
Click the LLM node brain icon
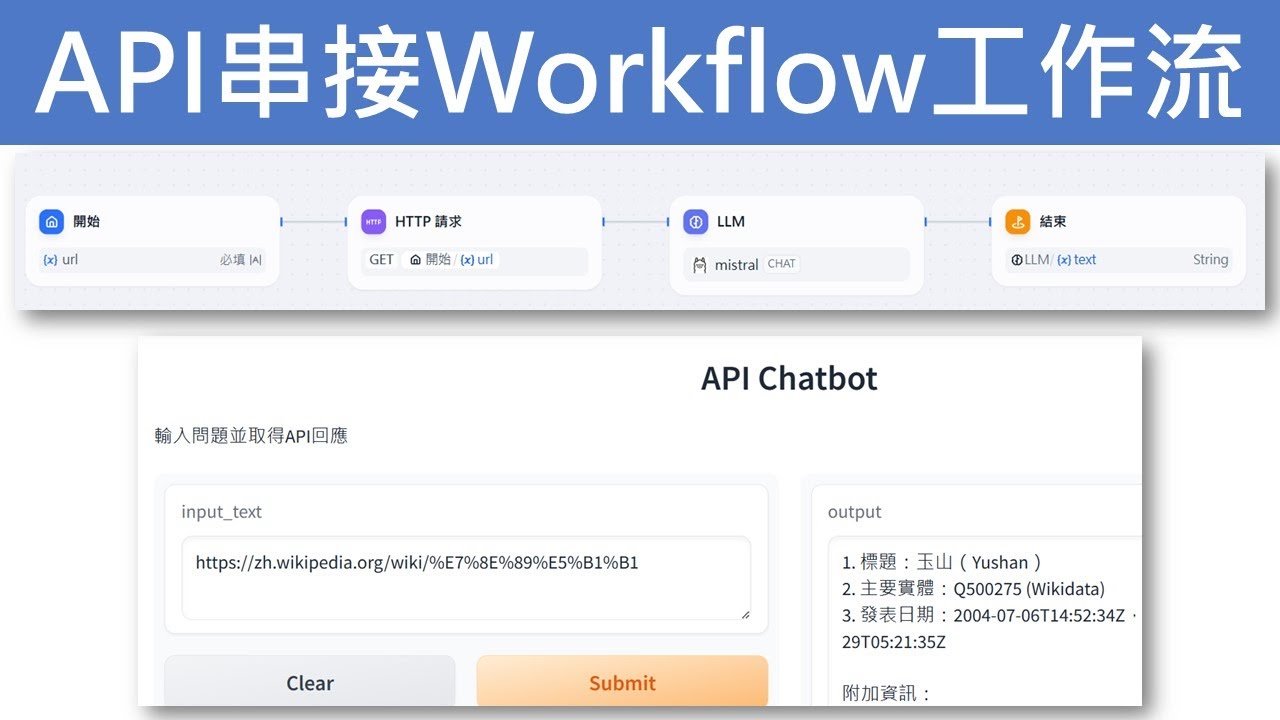coord(696,222)
